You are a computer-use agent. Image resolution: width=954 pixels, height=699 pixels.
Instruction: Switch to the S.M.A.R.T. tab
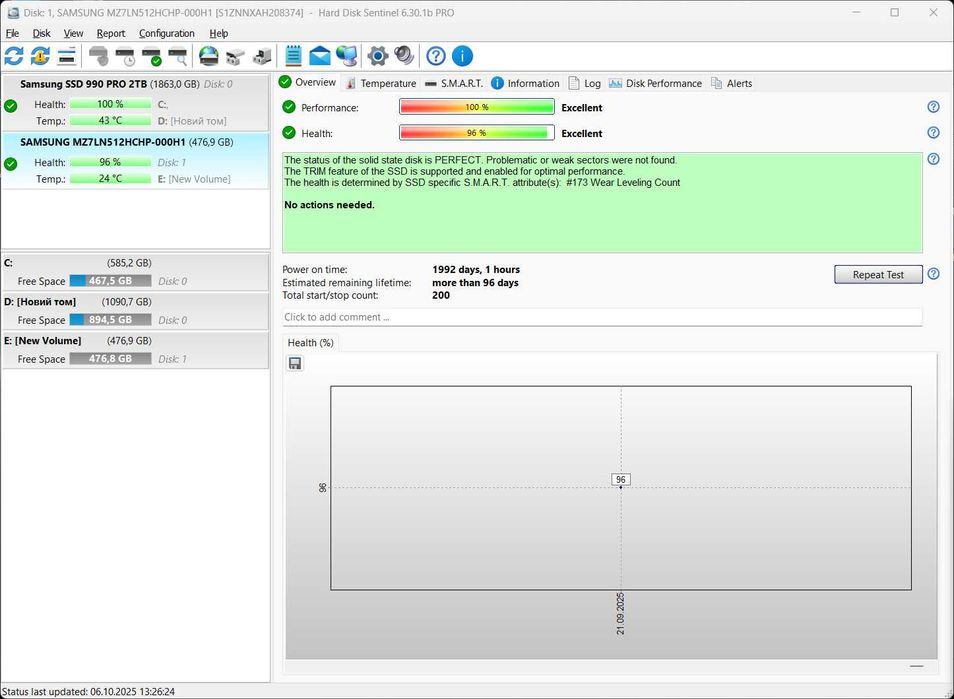click(x=454, y=83)
